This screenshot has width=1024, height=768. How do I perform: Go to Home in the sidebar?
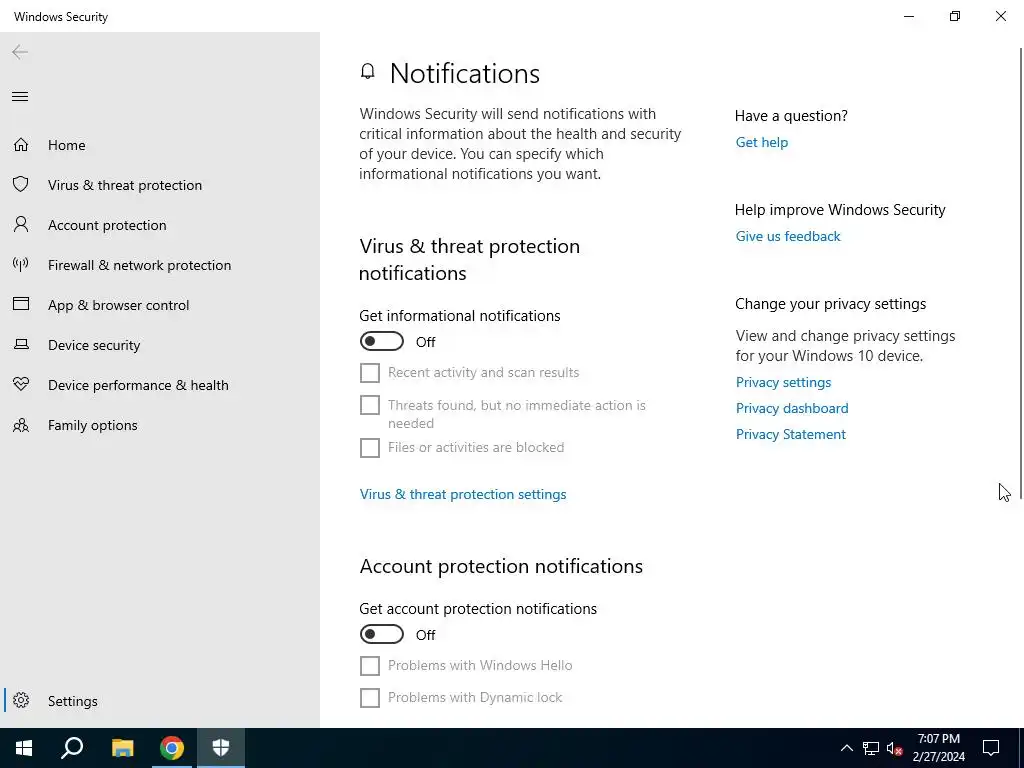click(x=160, y=145)
